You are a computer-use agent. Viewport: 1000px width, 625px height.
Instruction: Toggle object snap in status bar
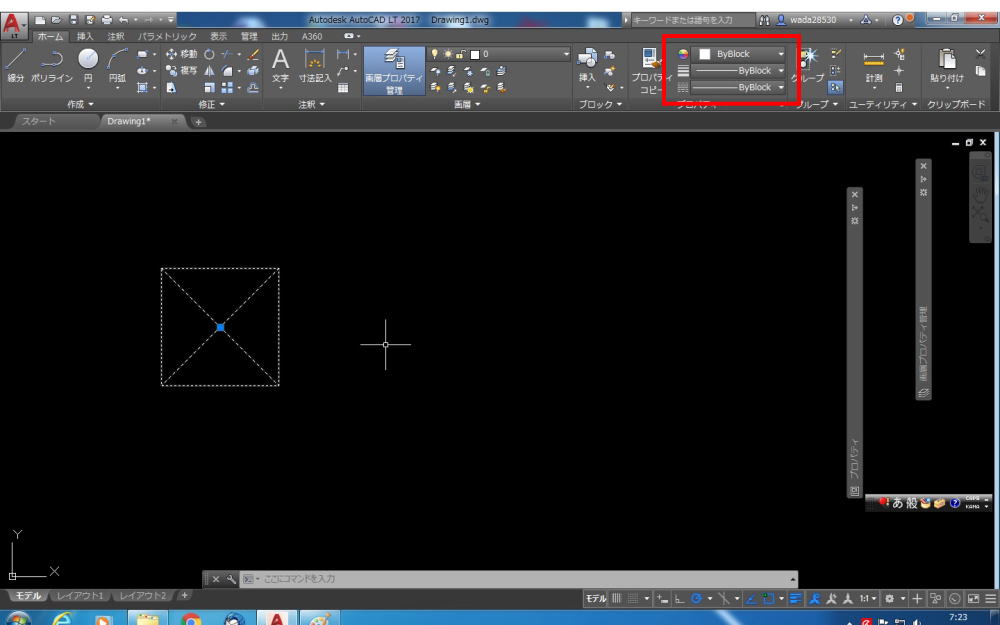point(768,598)
